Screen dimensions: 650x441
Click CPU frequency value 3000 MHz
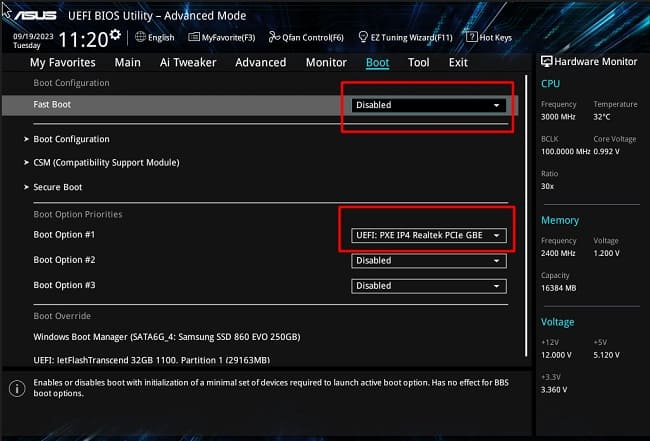pyautogui.click(x=558, y=117)
